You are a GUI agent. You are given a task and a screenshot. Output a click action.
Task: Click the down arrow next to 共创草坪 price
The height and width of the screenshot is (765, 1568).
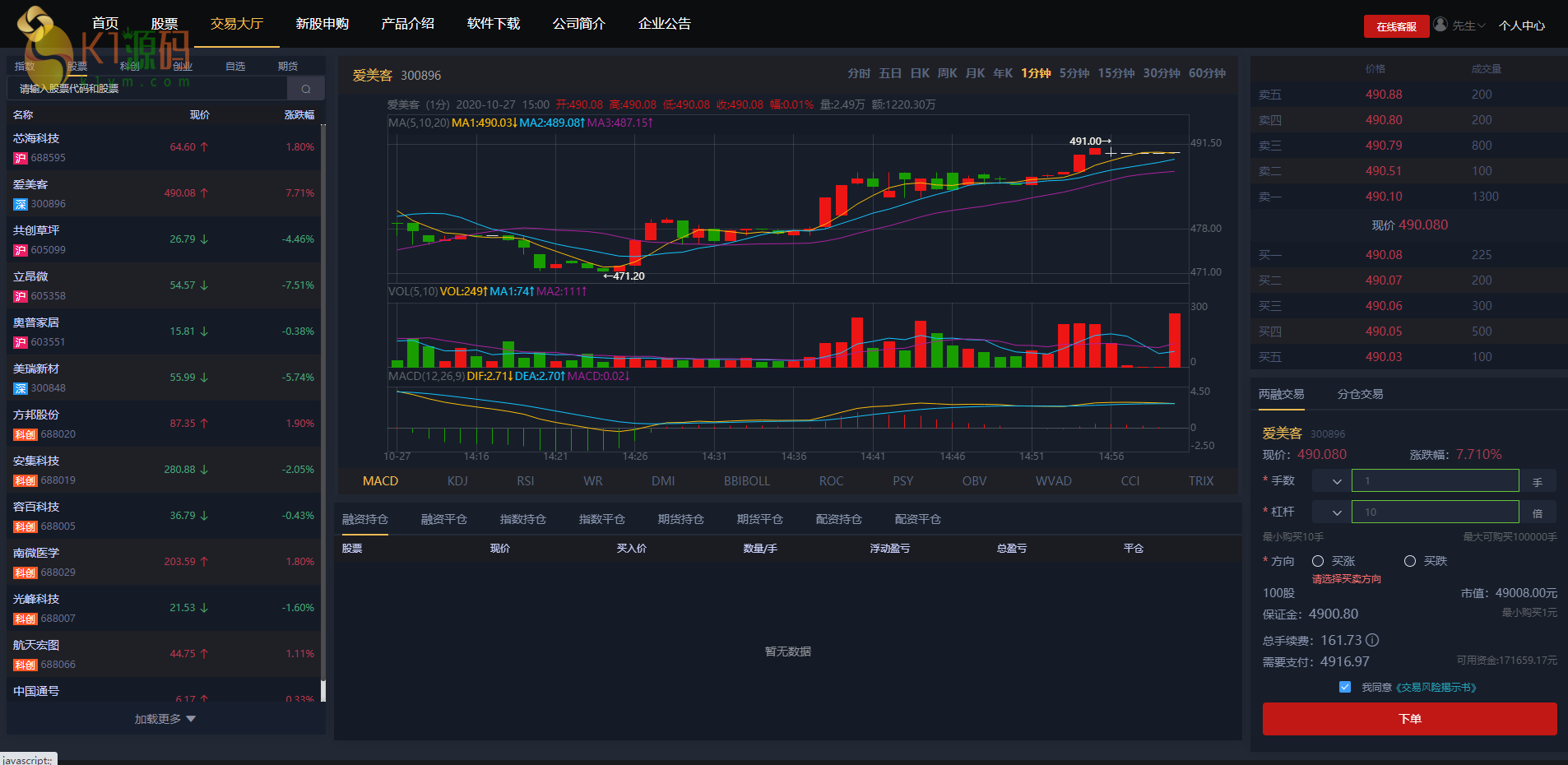pos(204,239)
